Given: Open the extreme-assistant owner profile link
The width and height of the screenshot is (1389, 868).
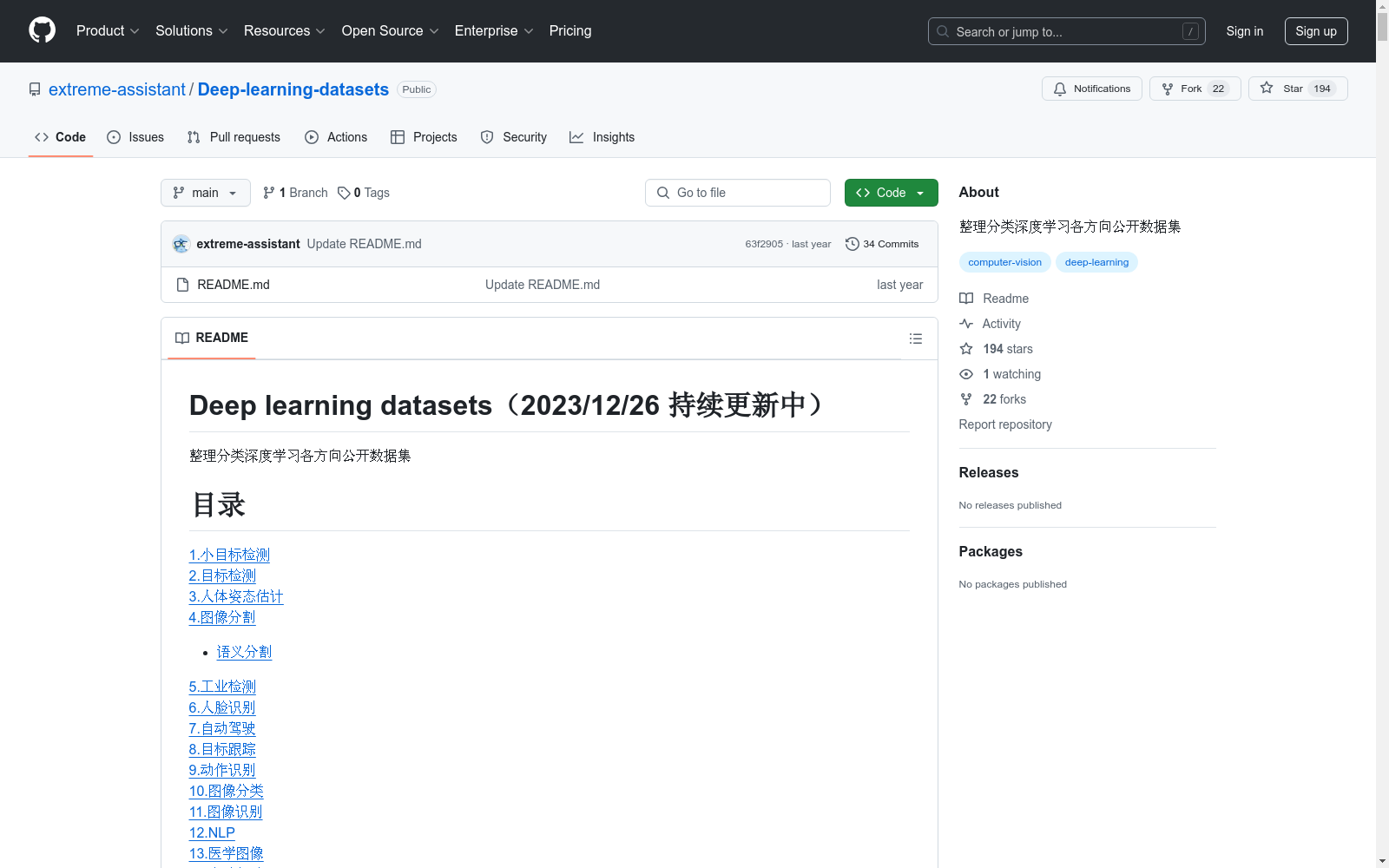Looking at the screenshot, I should (x=117, y=89).
